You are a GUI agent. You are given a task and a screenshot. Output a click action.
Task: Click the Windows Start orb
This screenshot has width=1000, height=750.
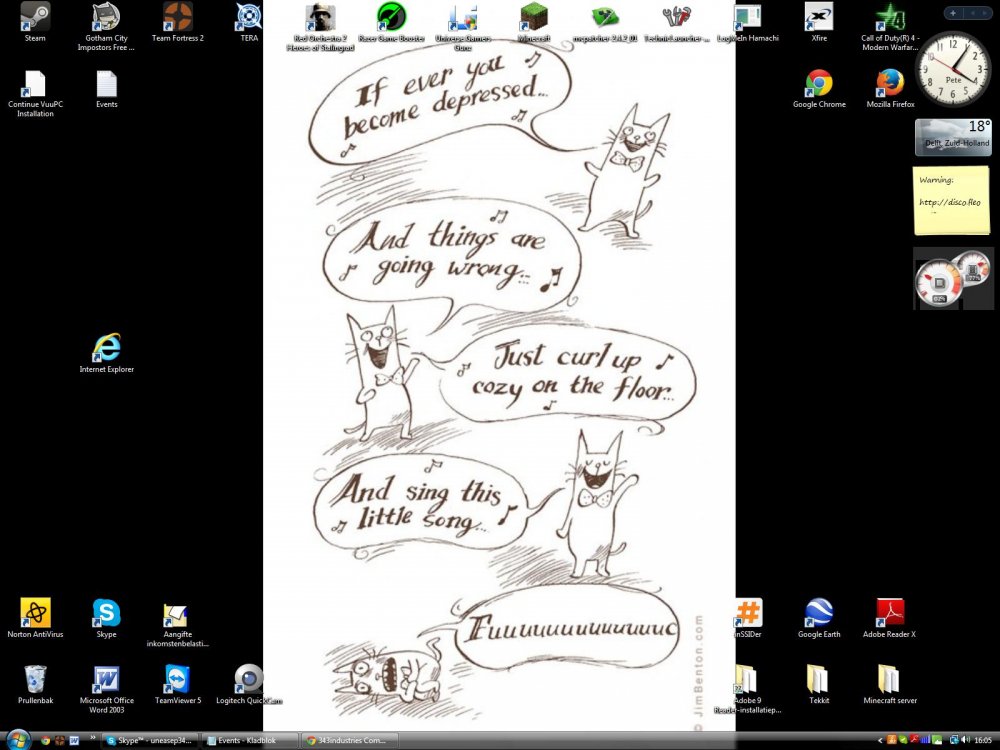pyautogui.click(x=18, y=740)
